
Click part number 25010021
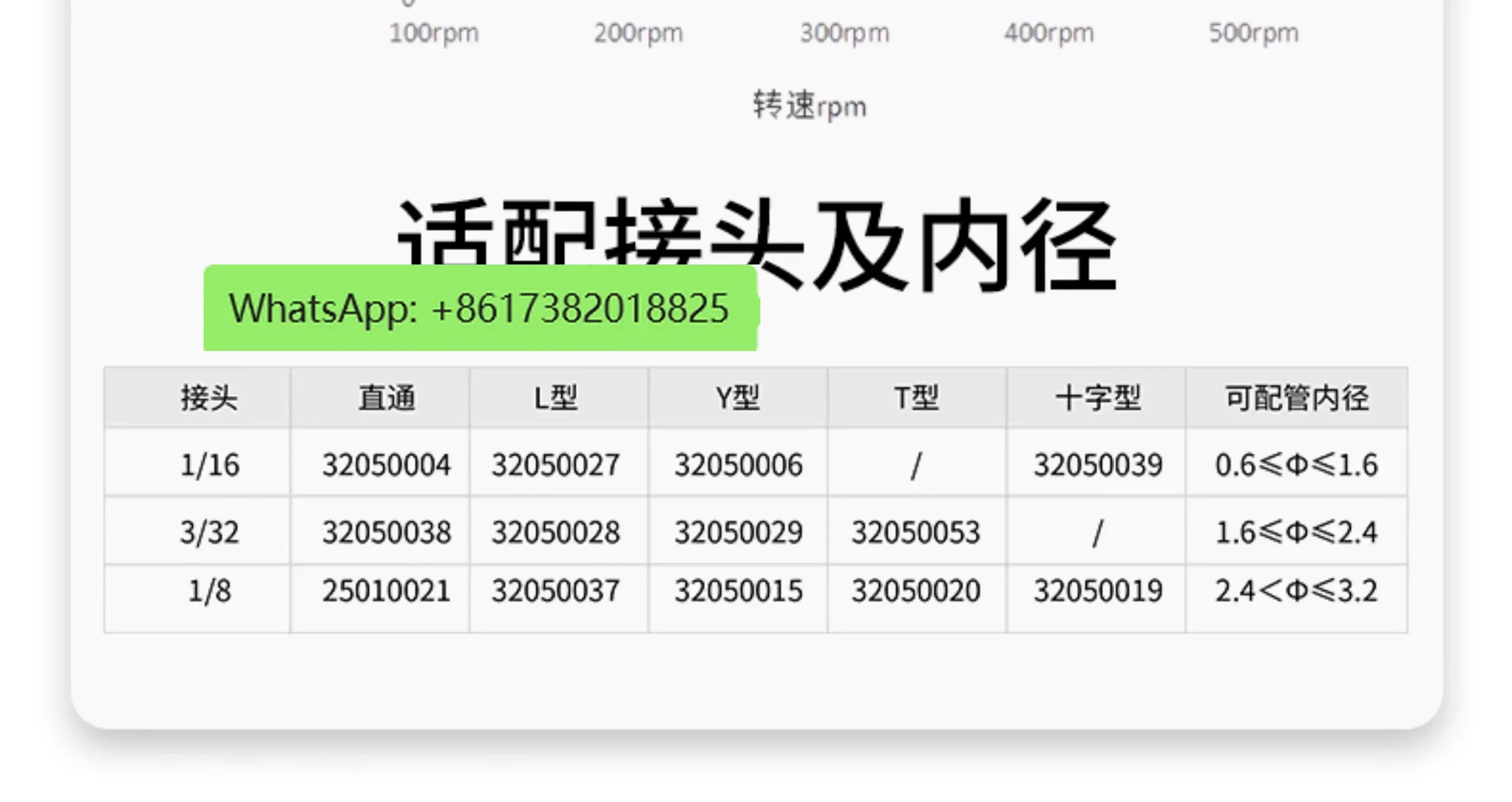coord(387,591)
